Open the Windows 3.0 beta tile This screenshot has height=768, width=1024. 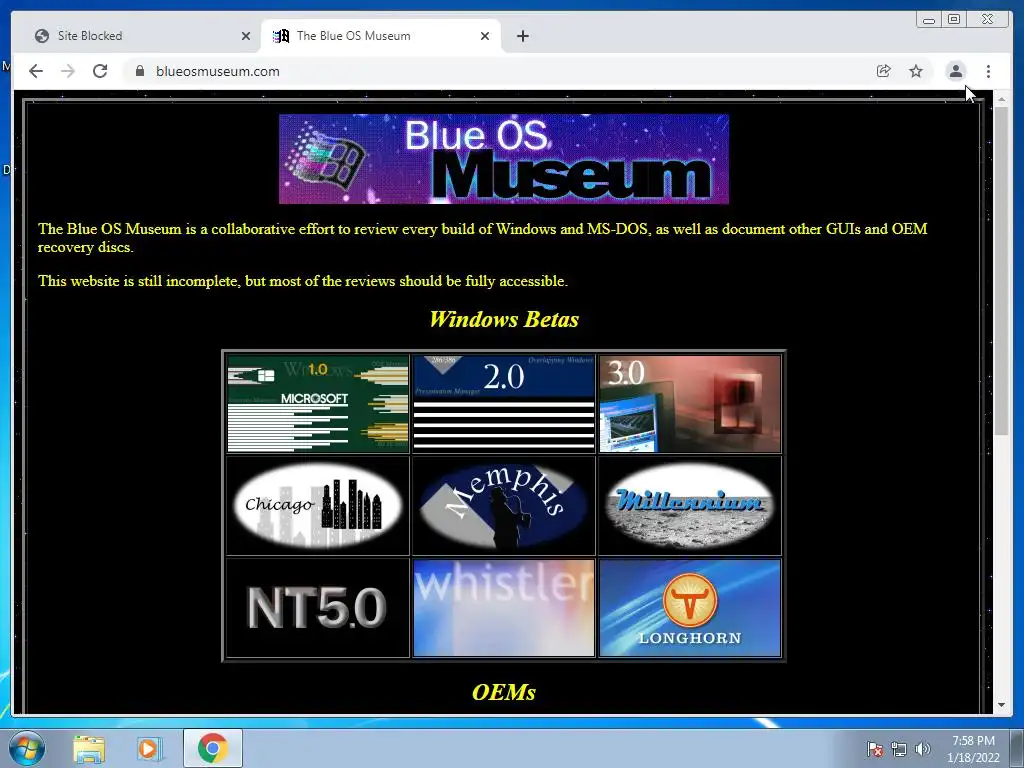[x=690, y=404]
